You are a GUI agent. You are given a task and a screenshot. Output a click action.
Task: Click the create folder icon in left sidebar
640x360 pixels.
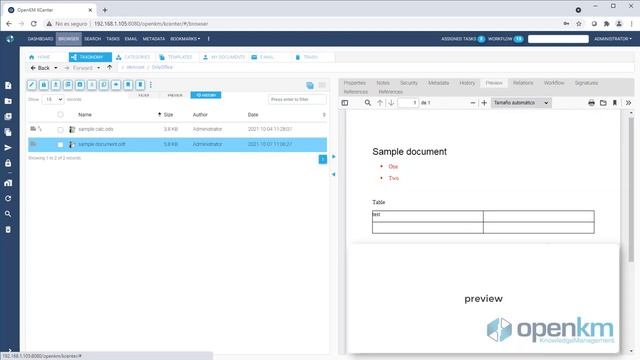(8, 101)
